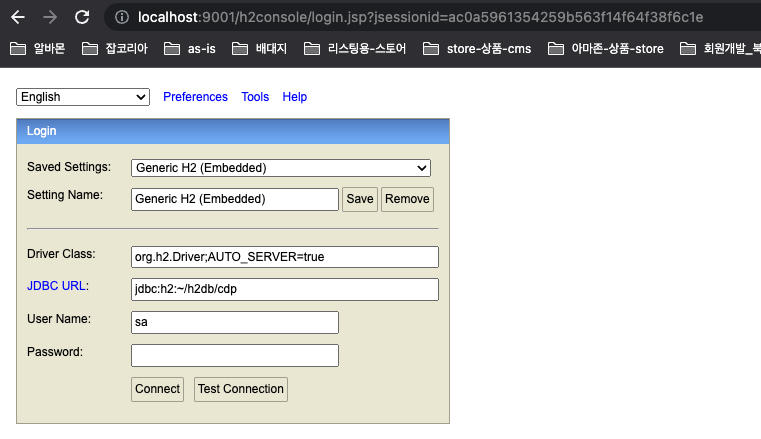
Task: Click the JDBC URL input field
Action: [x=285, y=289]
